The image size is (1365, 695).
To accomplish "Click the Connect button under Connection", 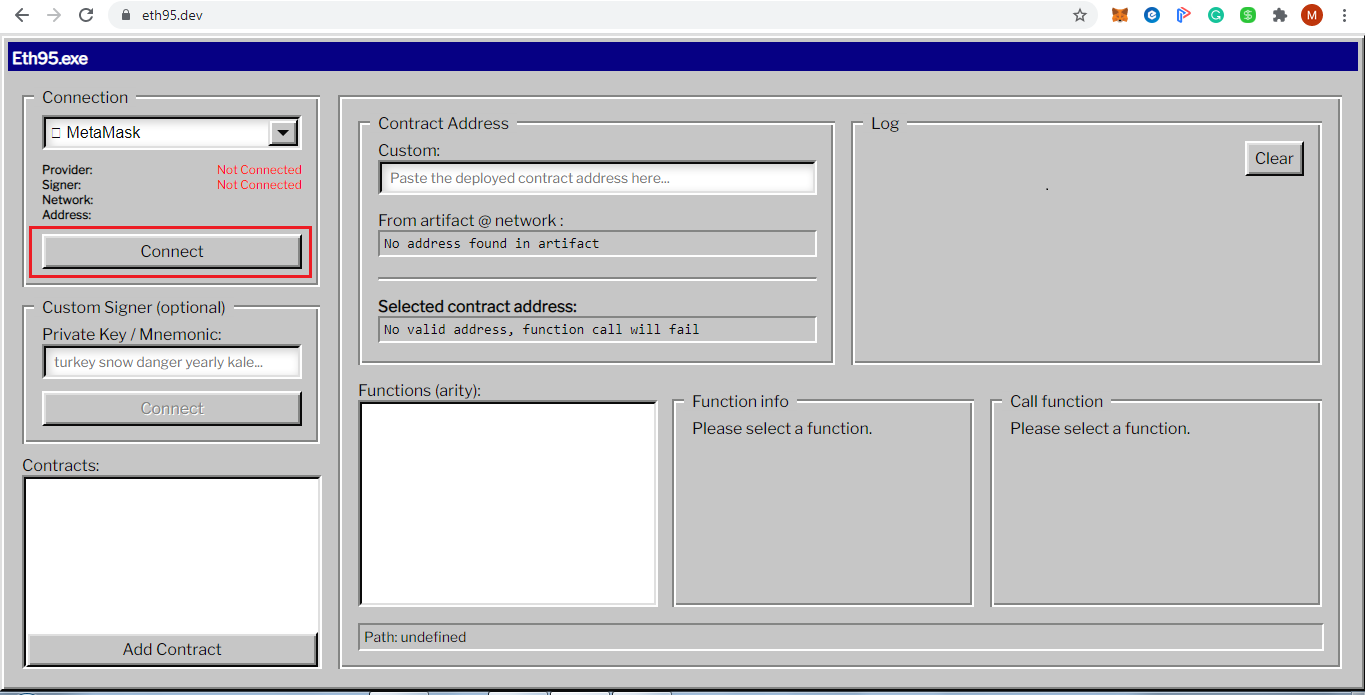I will tap(172, 252).
